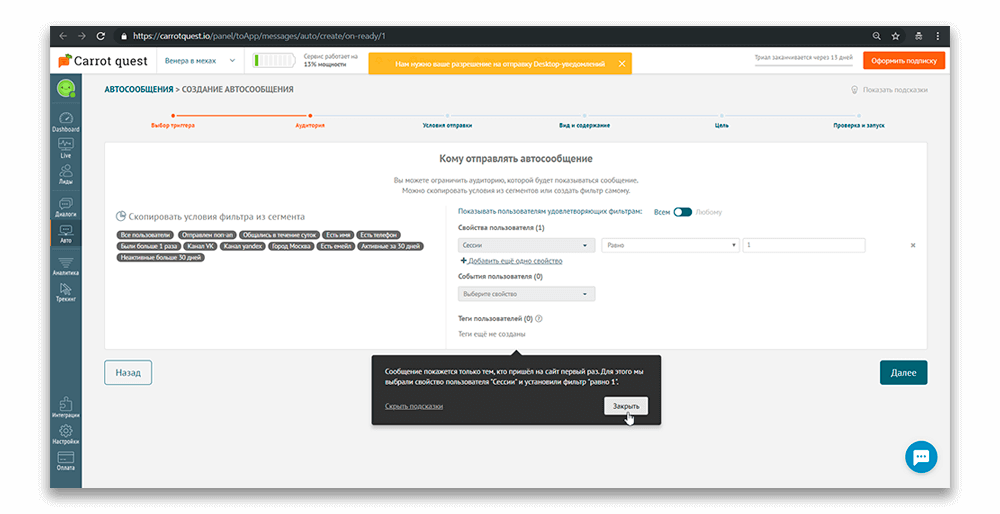Viewport: 1000px width, 514px height.
Task: Open the Сессии property dropdown
Action: (x=526, y=246)
